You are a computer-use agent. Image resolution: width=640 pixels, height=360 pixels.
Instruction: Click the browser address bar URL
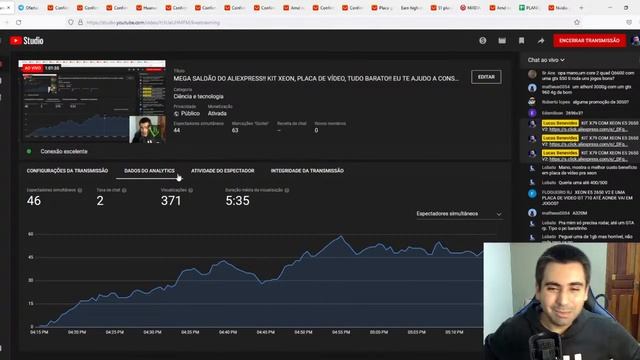tap(153, 22)
